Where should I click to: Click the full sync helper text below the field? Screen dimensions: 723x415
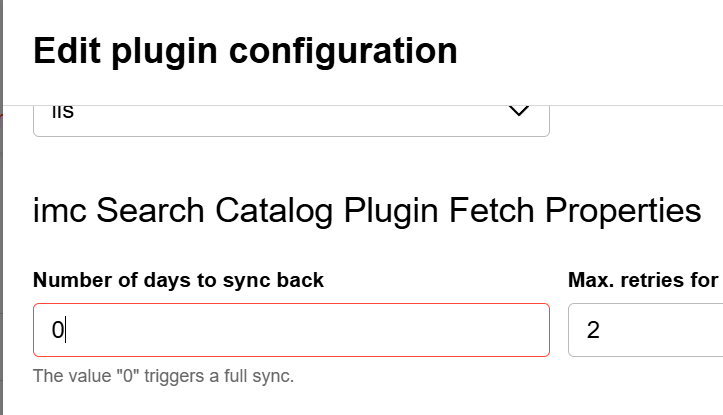[163, 377]
